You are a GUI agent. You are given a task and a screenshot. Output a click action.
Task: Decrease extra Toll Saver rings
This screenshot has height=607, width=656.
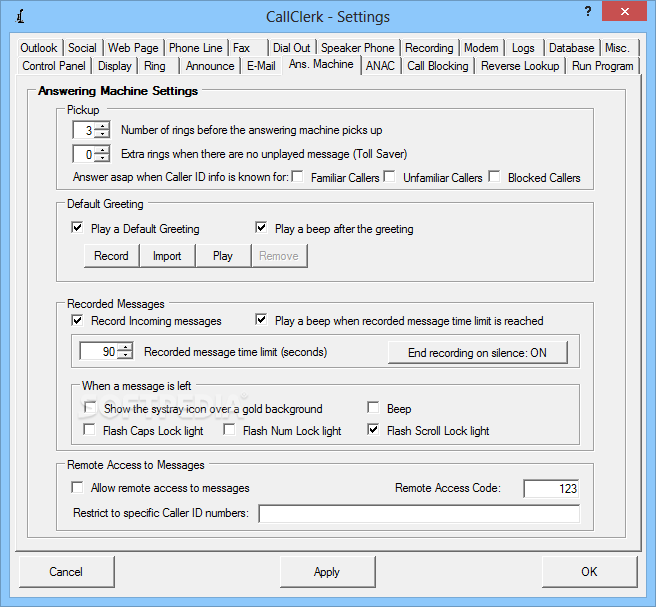[x=102, y=158]
